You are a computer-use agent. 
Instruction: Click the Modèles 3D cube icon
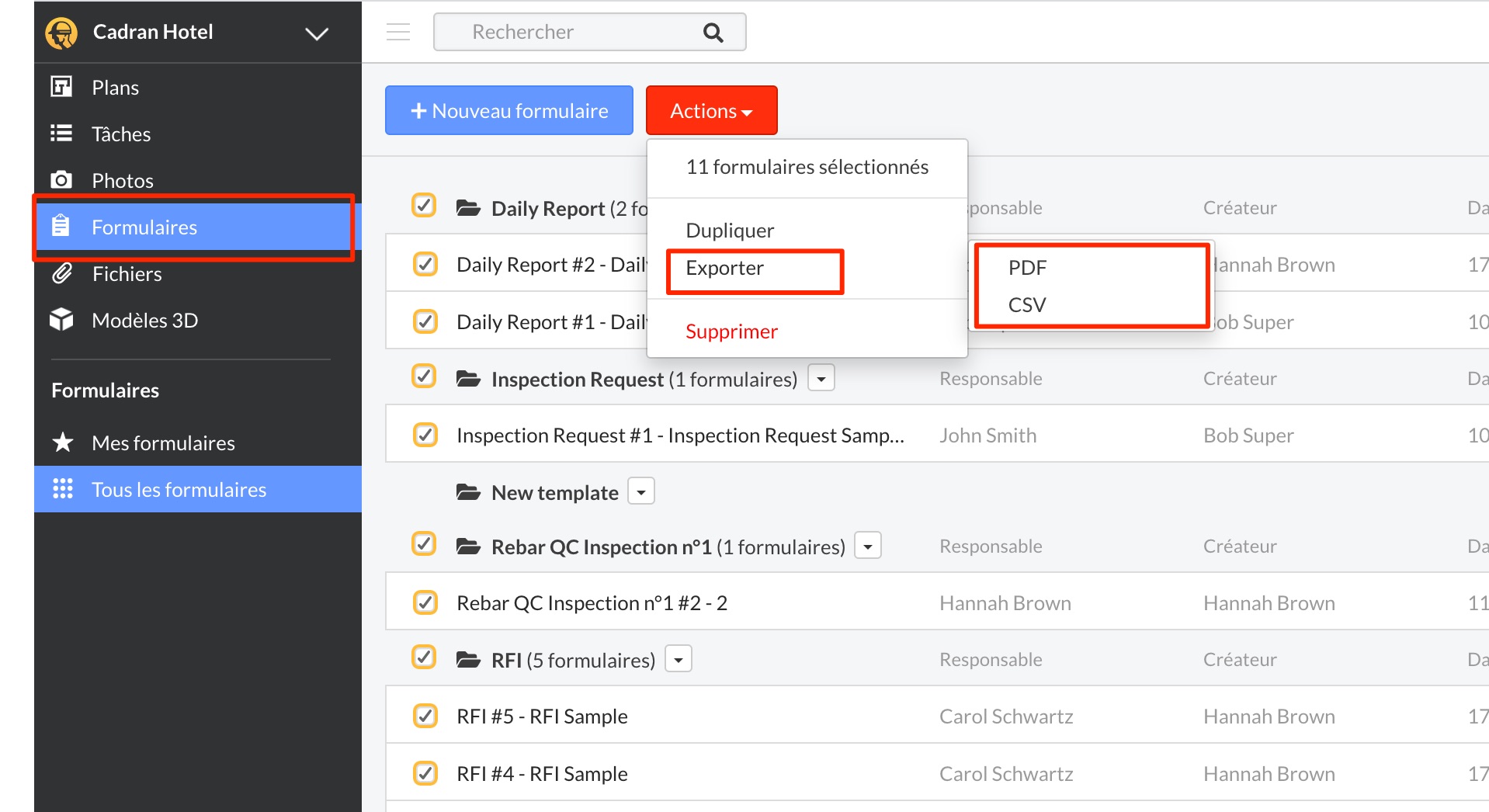pos(61,320)
